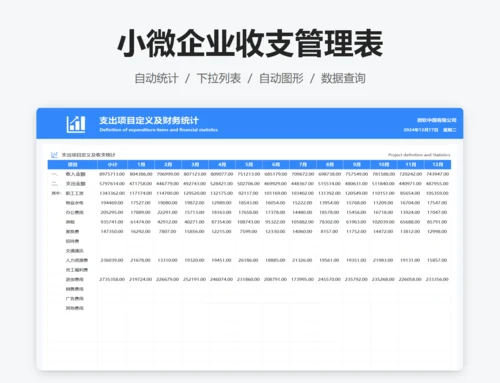The width and height of the screenshot is (500, 383).
Task: Click the 员工福利费 row label
Action: tap(77, 270)
